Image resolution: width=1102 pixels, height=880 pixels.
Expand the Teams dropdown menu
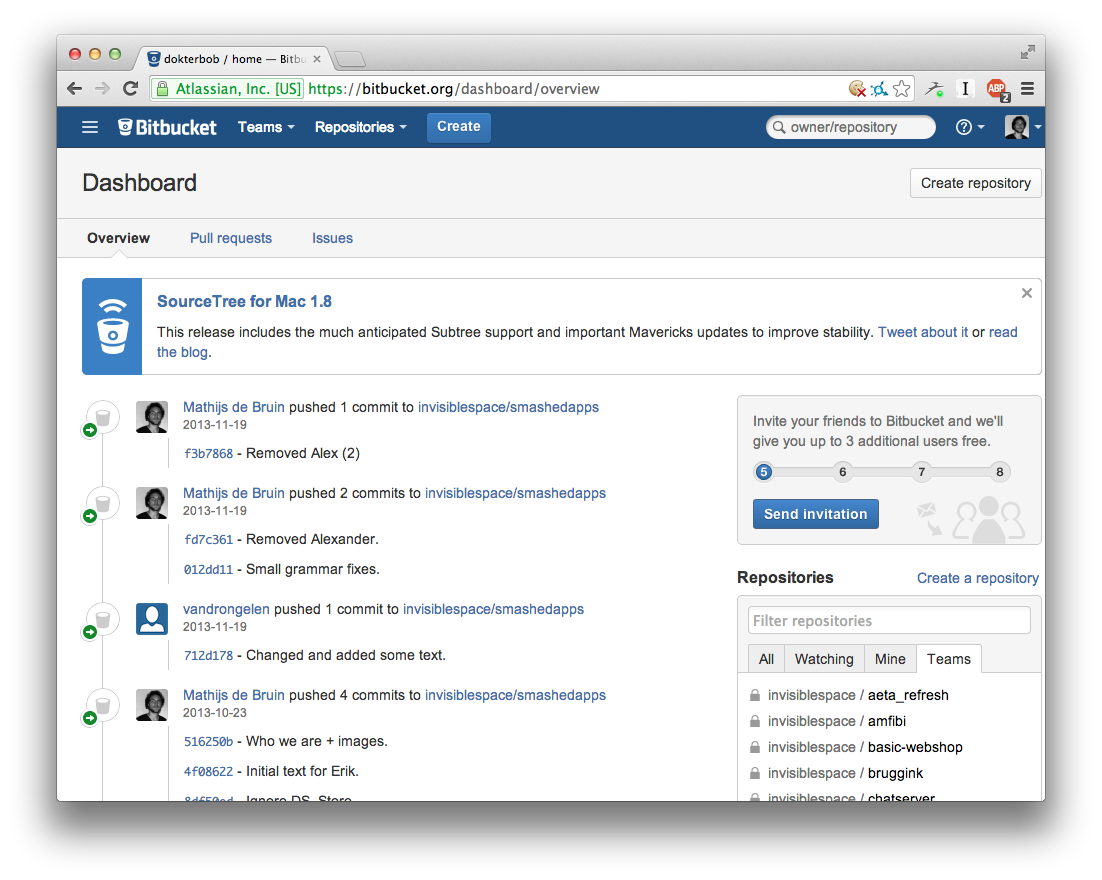tap(266, 127)
